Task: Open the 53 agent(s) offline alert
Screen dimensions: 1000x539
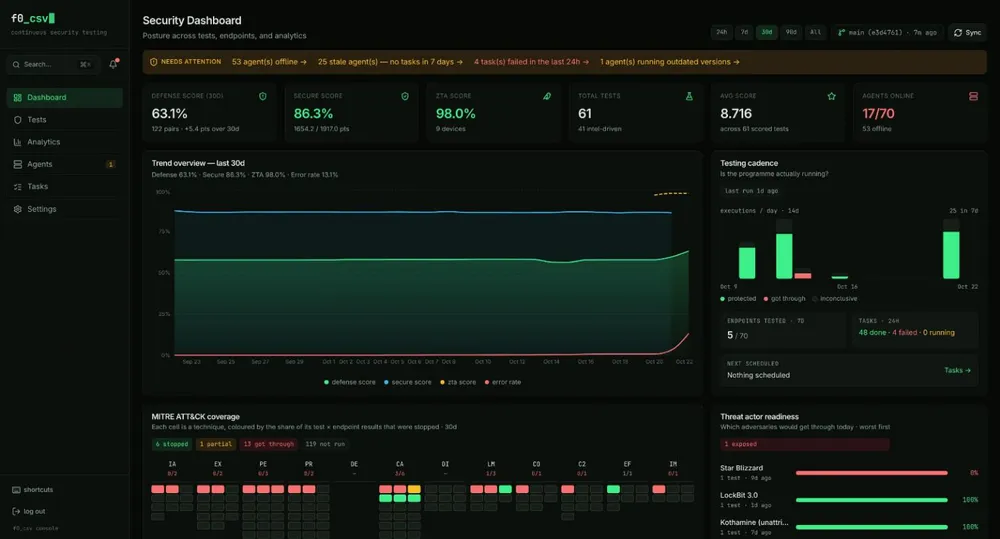Action: [x=269, y=62]
